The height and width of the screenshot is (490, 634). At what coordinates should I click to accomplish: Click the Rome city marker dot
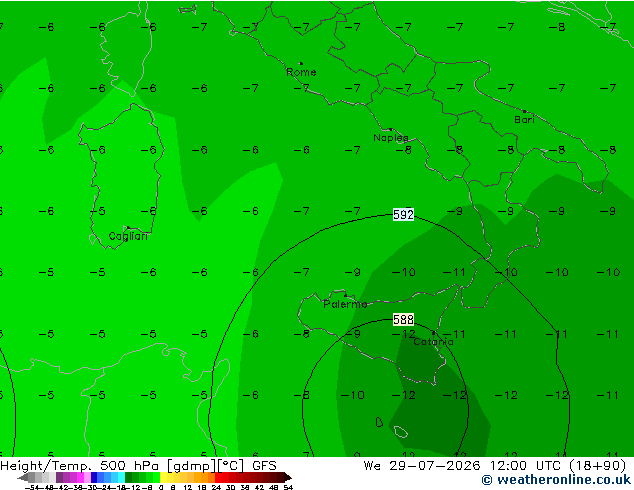[301, 63]
